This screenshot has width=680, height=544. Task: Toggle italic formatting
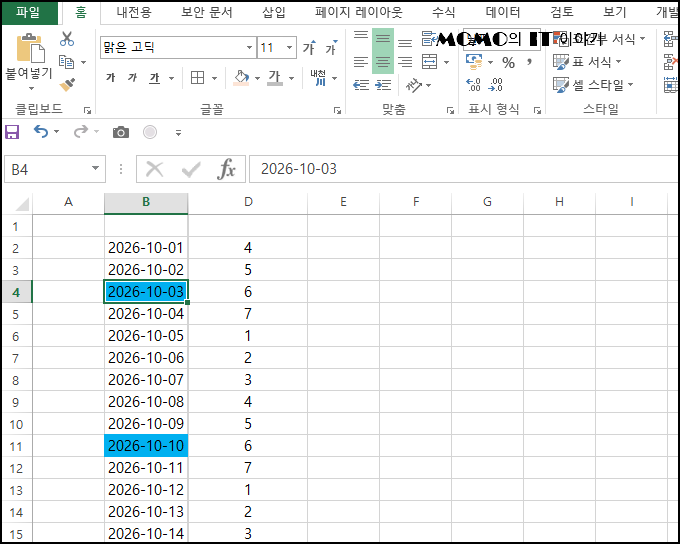click(132, 78)
